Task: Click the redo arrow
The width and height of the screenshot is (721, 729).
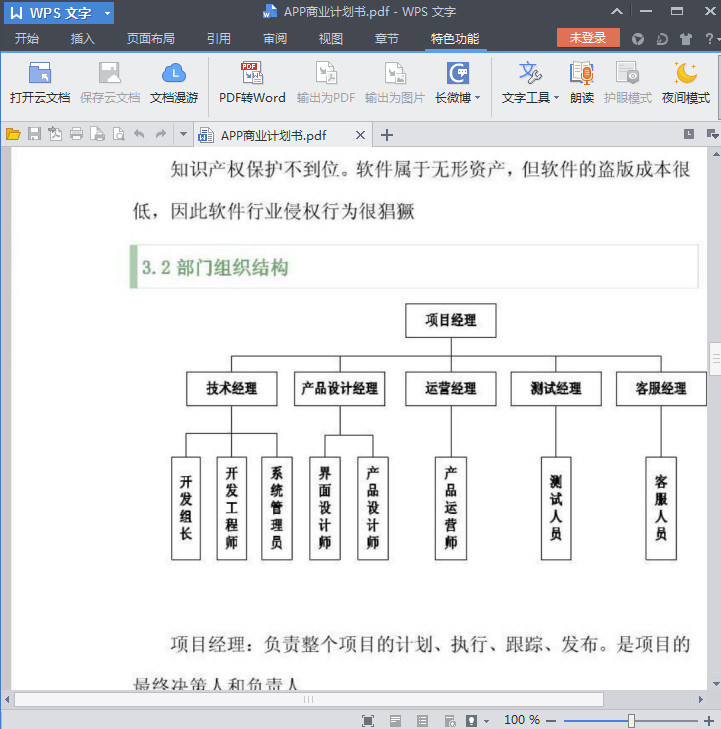Action: pos(160,134)
